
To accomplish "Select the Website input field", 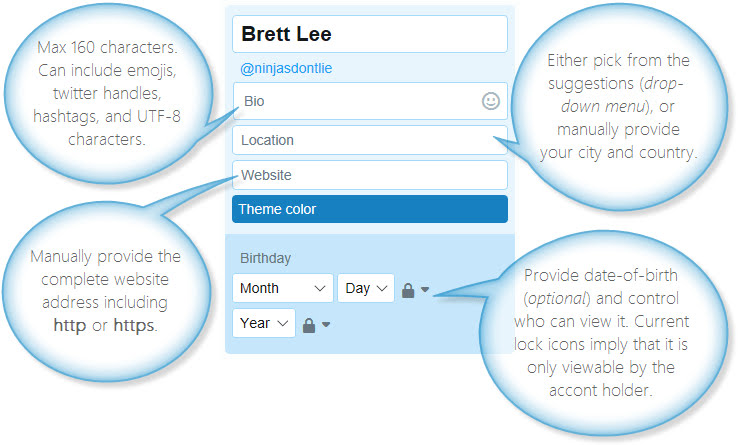I will tap(370, 175).
